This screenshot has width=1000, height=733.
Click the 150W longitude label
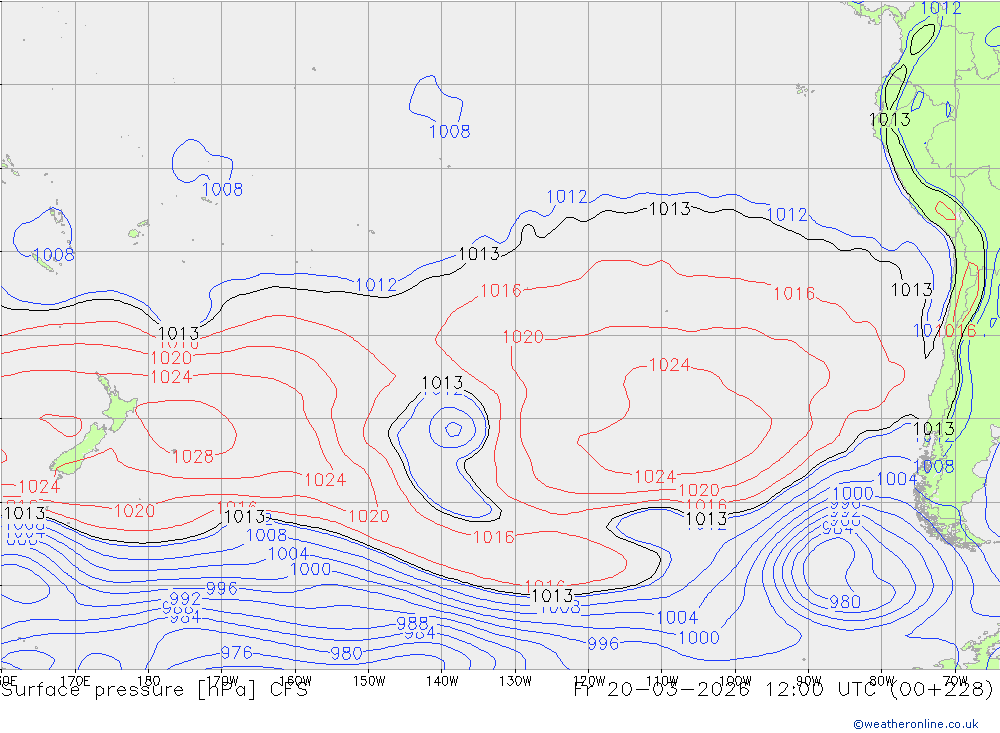pos(369,681)
